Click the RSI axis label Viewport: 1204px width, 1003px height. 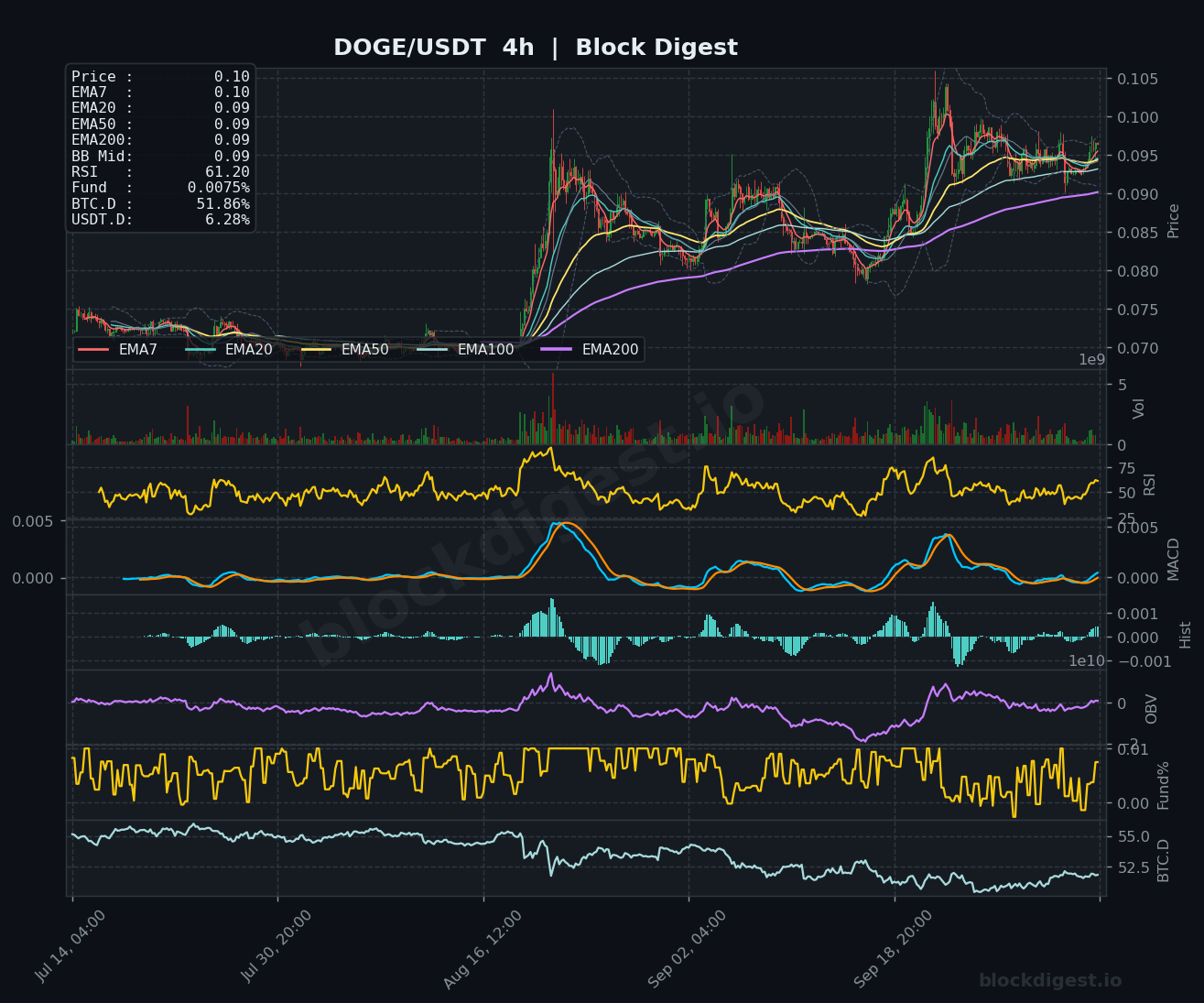pyautogui.click(x=1150, y=485)
